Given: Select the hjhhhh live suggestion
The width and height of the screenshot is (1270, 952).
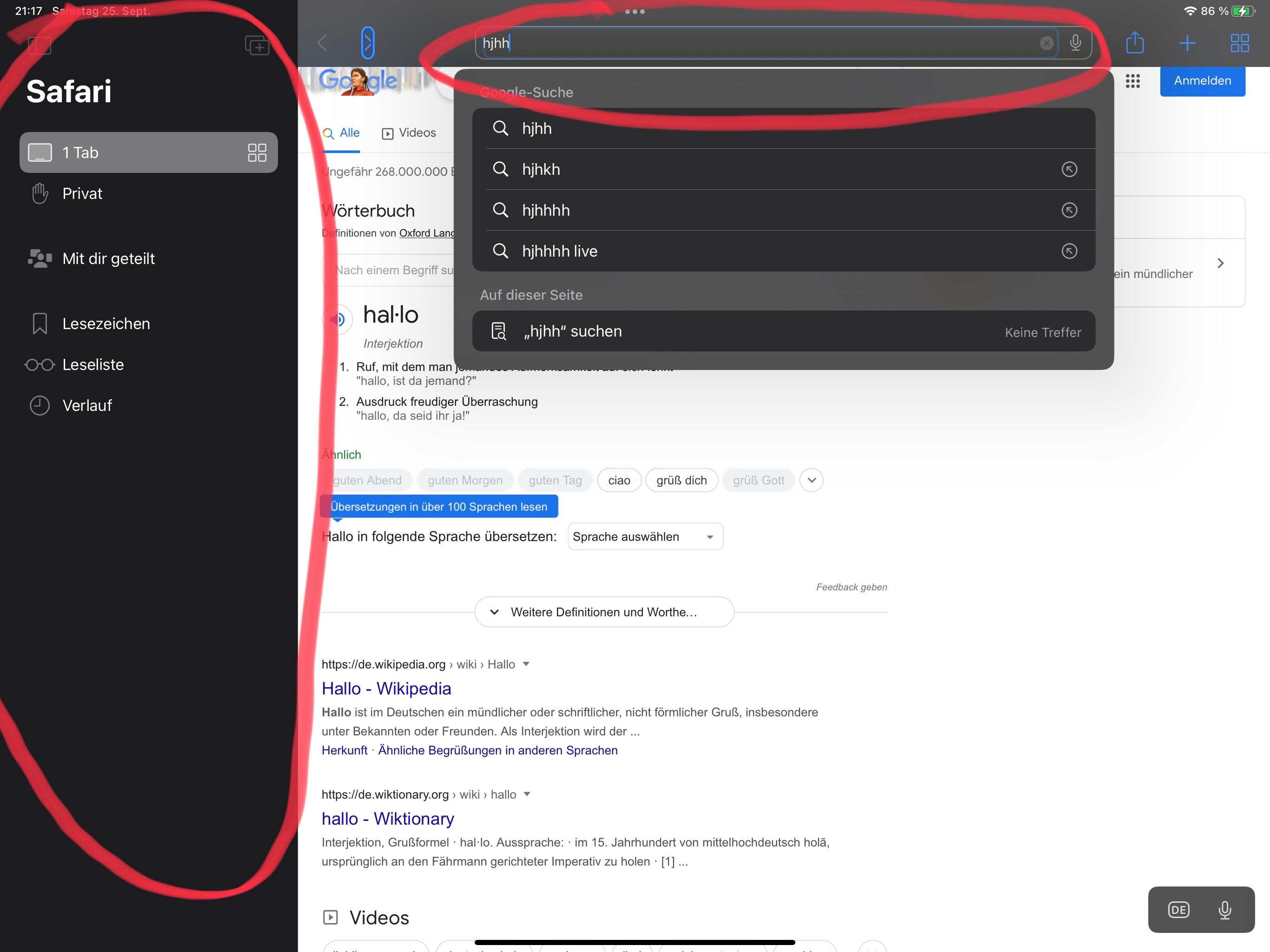Looking at the screenshot, I should pyautogui.click(x=560, y=251).
